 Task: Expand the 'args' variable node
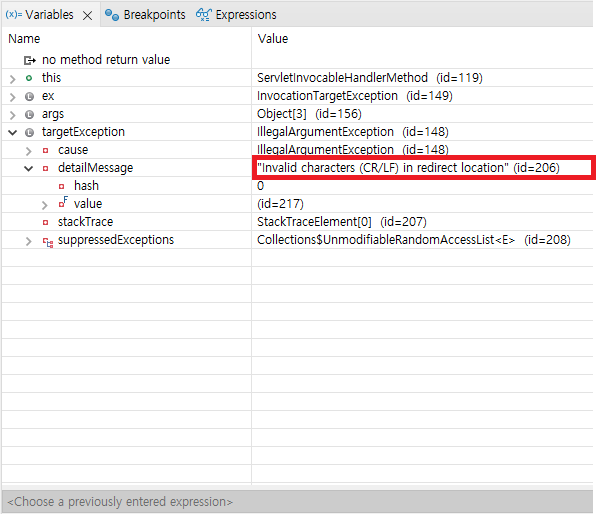tap(12, 114)
